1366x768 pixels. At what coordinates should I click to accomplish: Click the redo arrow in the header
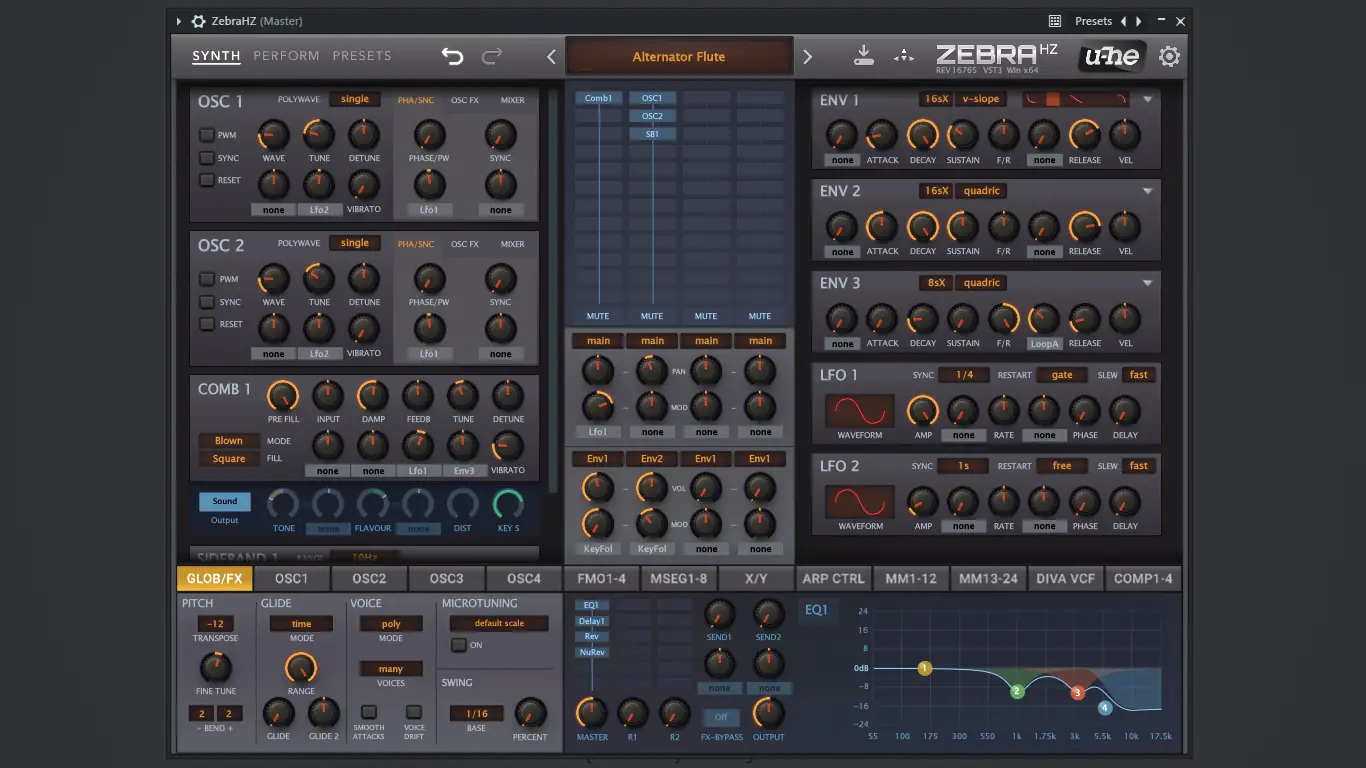pos(492,57)
